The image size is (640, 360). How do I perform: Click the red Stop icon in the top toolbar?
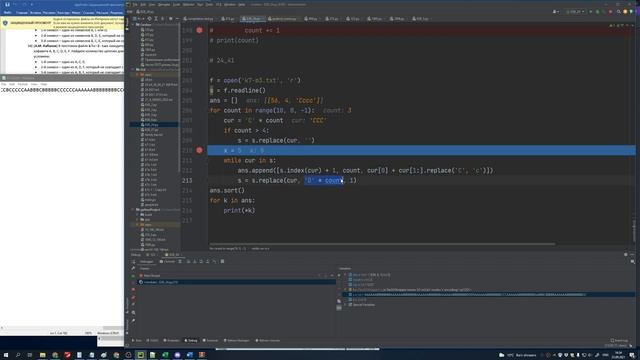[611, 12]
